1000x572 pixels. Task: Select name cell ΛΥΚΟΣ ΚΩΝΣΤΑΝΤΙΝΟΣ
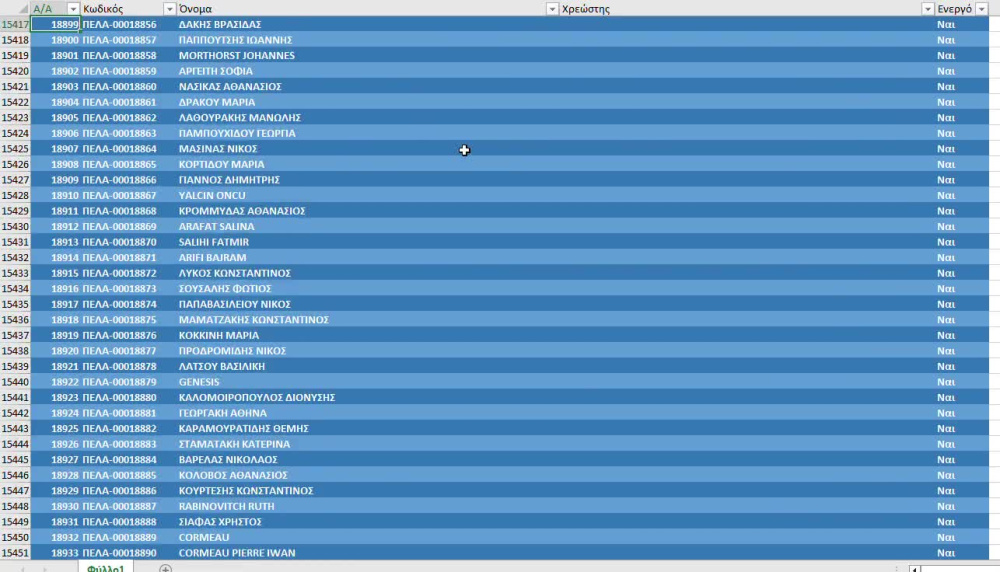(367, 273)
